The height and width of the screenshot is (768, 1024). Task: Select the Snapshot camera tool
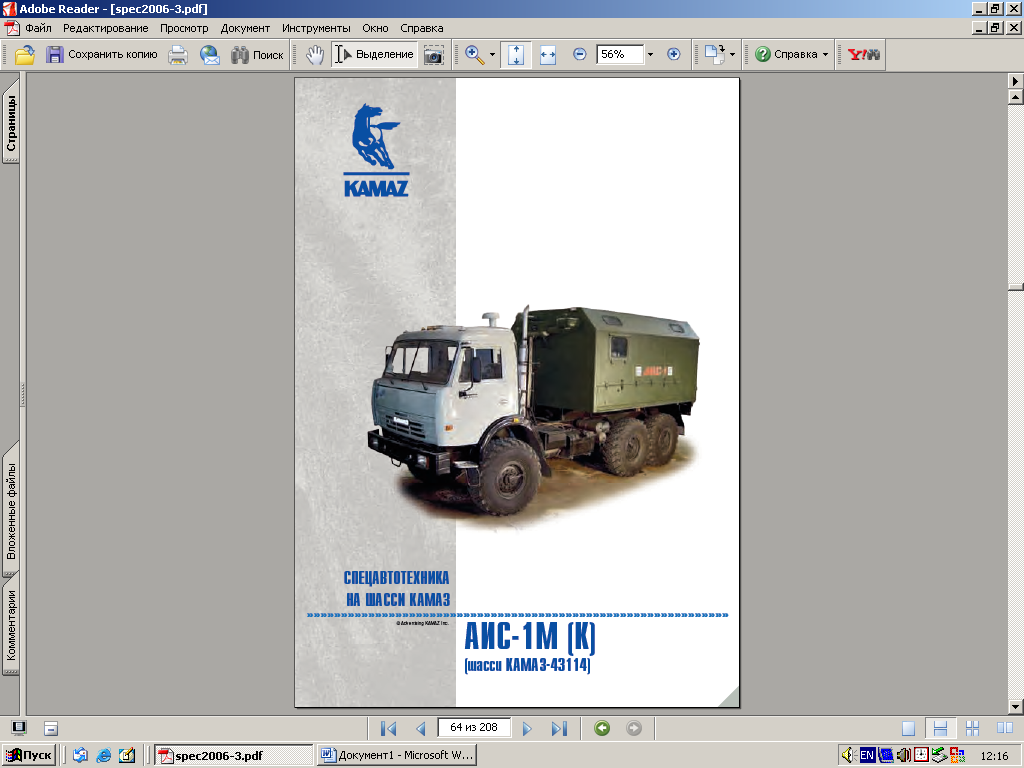click(434, 55)
